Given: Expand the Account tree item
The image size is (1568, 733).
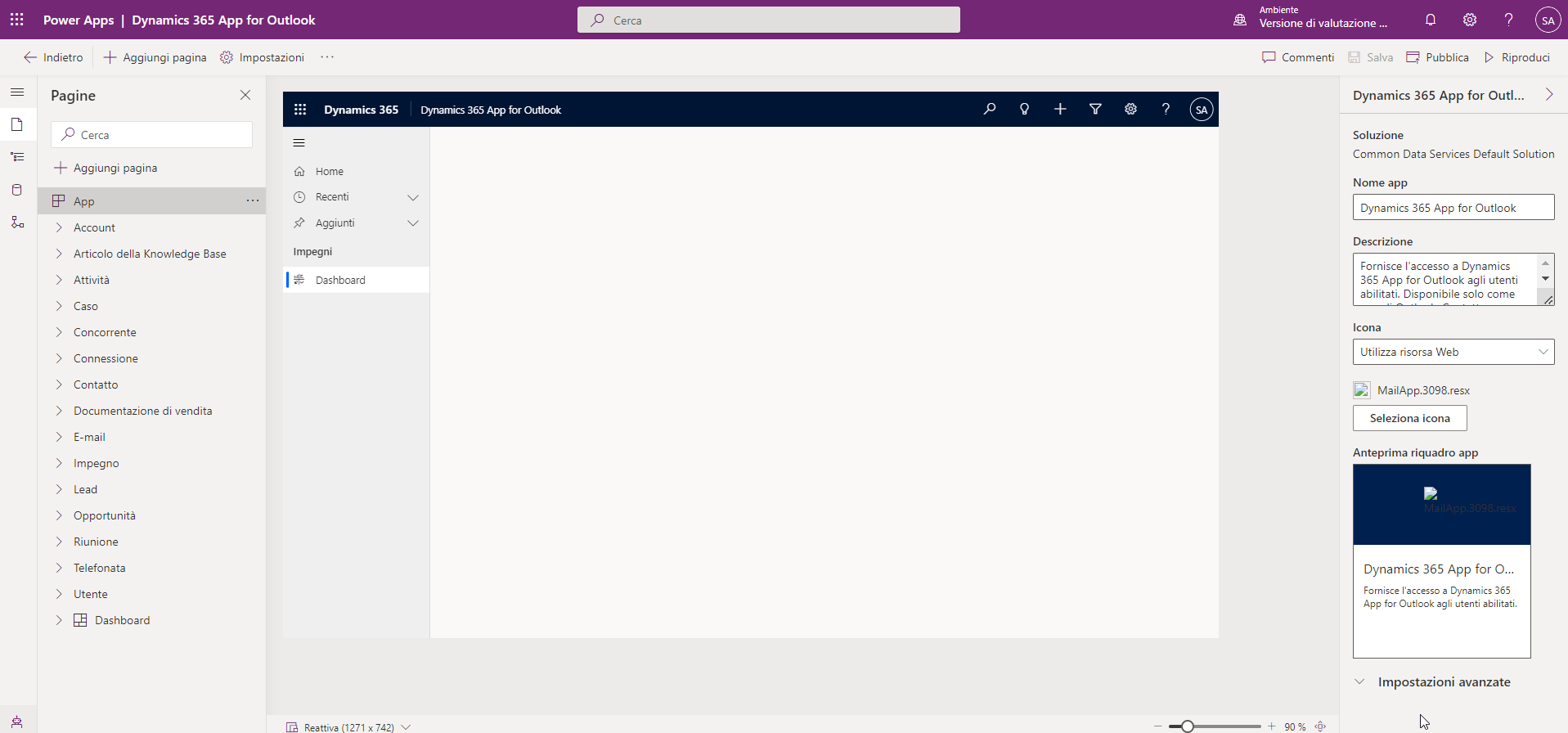Looking at the screenshot, I should pyautogui.click(x=59, y=227).
